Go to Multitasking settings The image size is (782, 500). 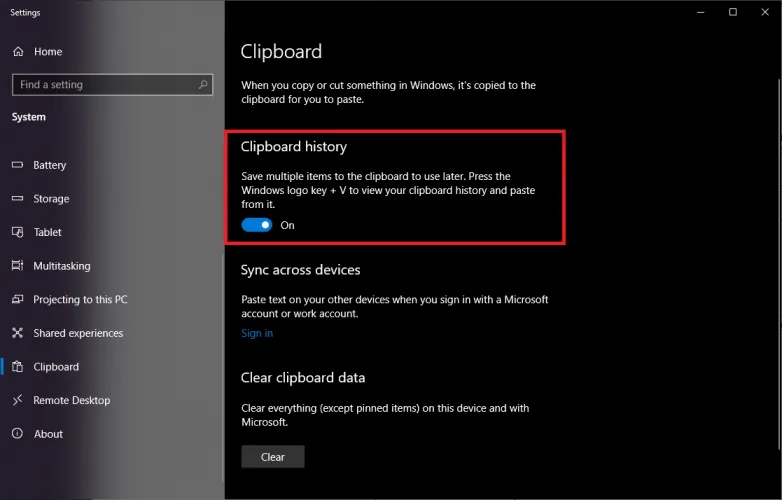(61, 266)
